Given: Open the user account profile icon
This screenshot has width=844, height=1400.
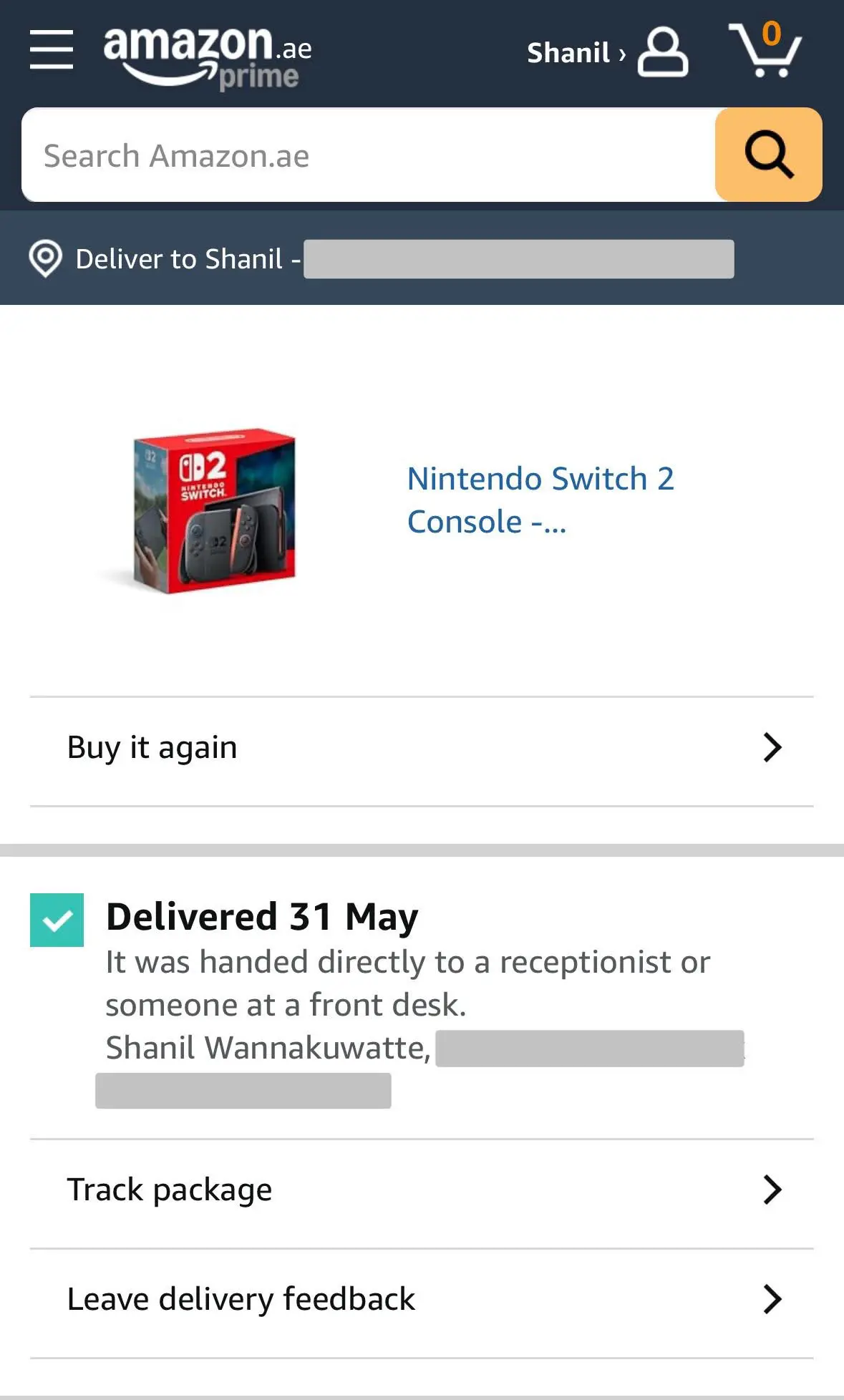Looking at the screenshot, I should point(663,52).
